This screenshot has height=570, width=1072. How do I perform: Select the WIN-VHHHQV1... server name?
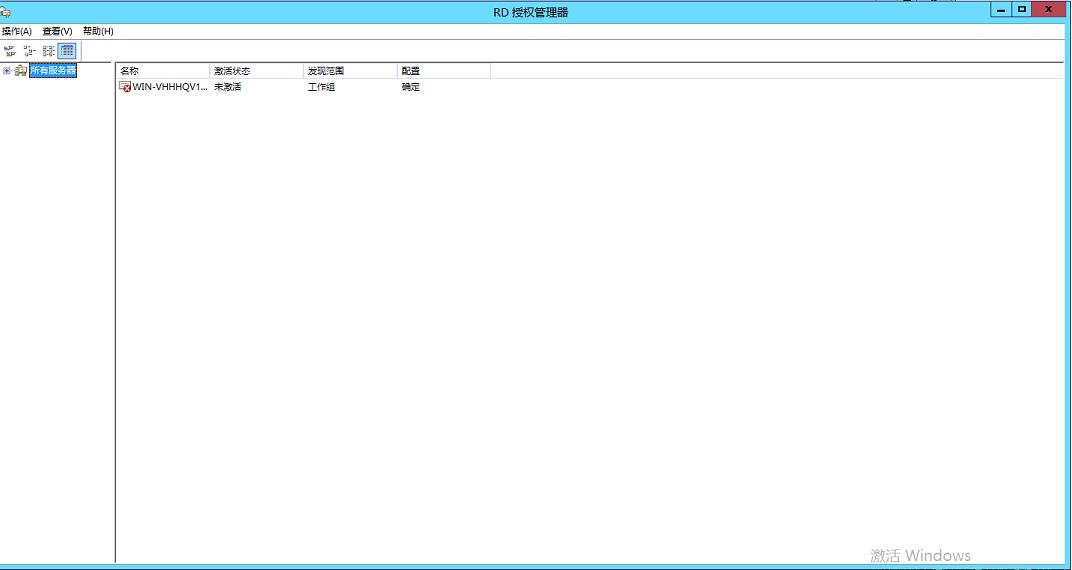tap(170, 87)
